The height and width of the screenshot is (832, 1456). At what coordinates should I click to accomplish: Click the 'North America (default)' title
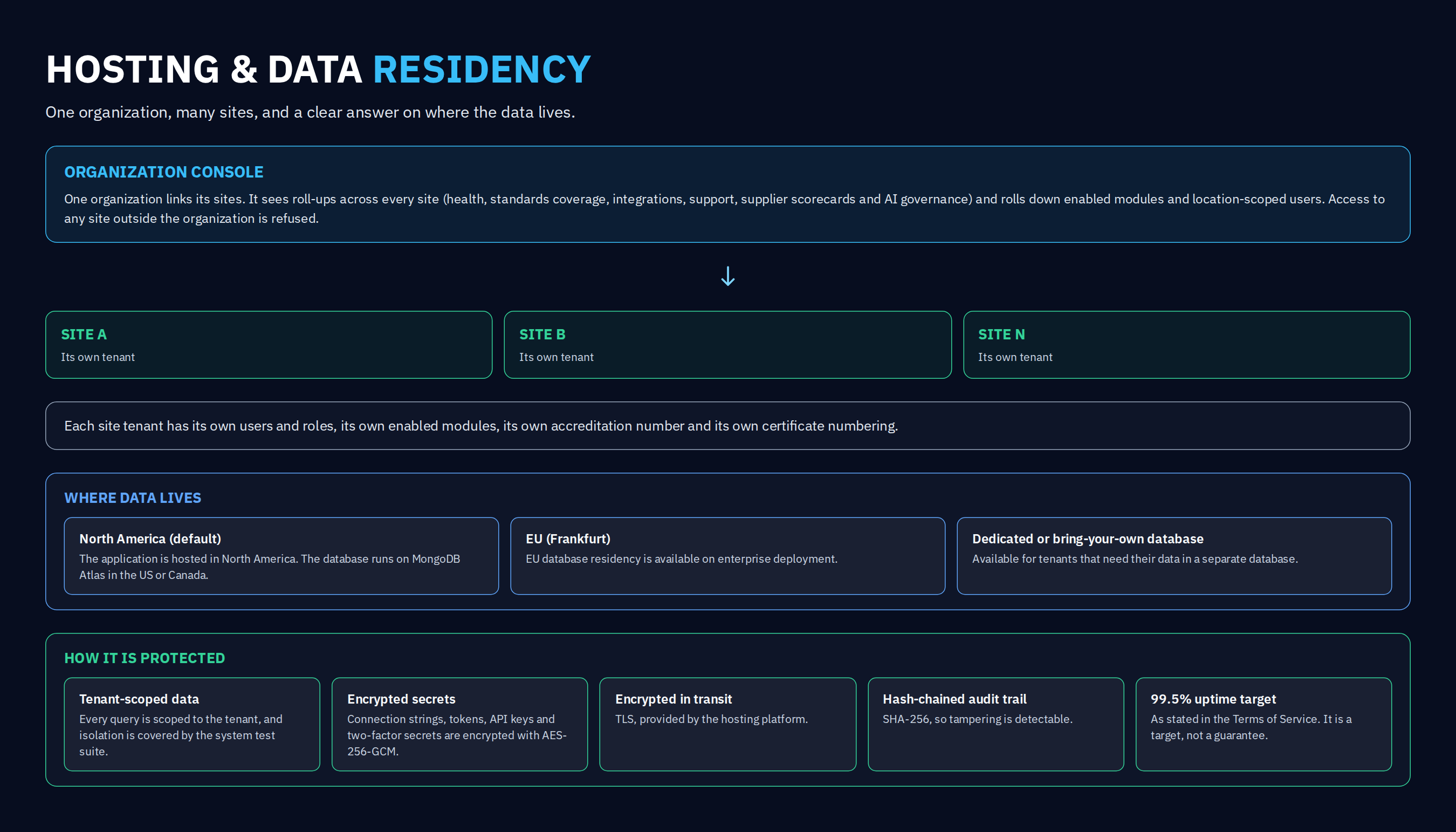click(x=150, y=539)
